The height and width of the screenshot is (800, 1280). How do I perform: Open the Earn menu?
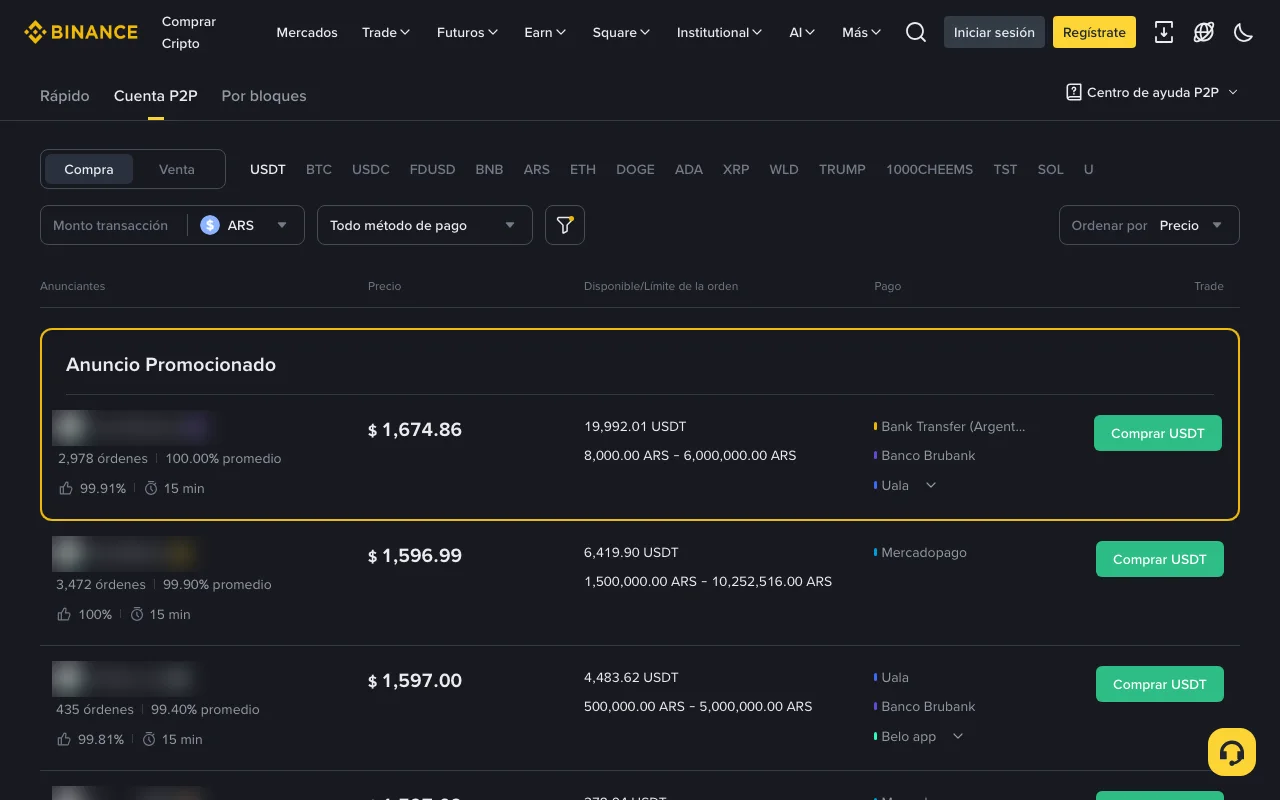pyautogui.click(x=545, y=32)
